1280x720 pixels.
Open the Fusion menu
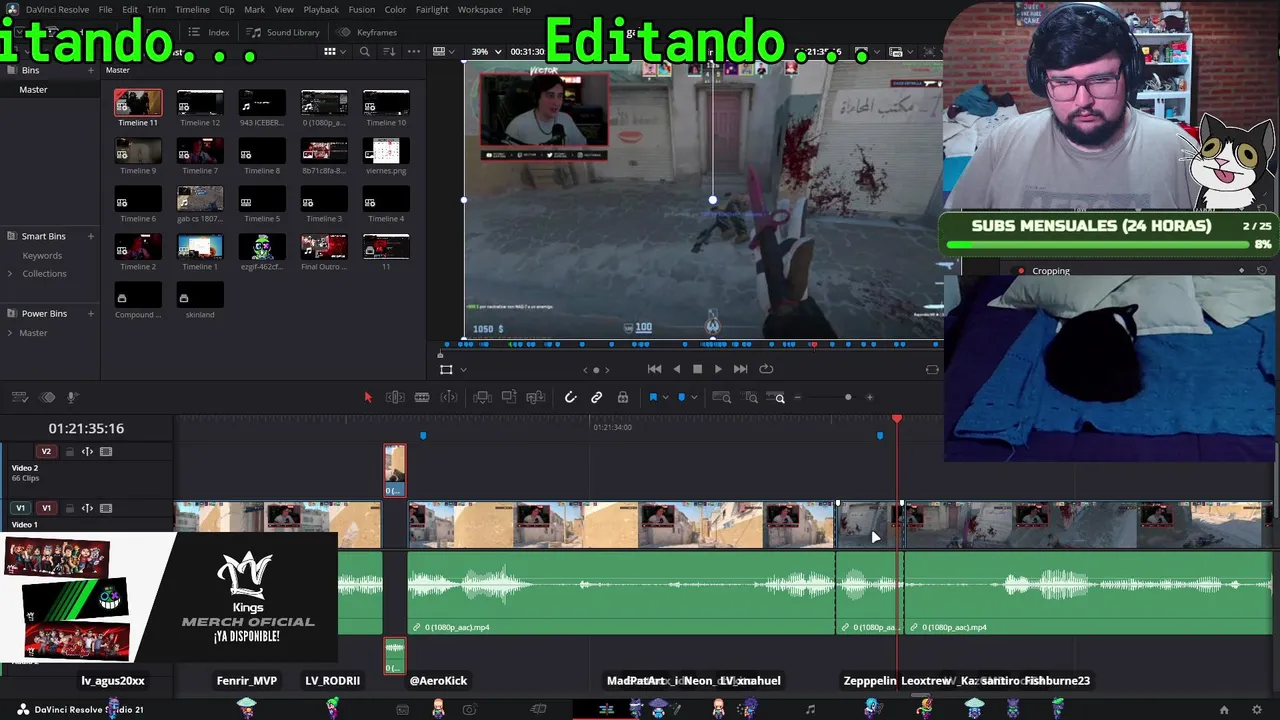point(362,10)
